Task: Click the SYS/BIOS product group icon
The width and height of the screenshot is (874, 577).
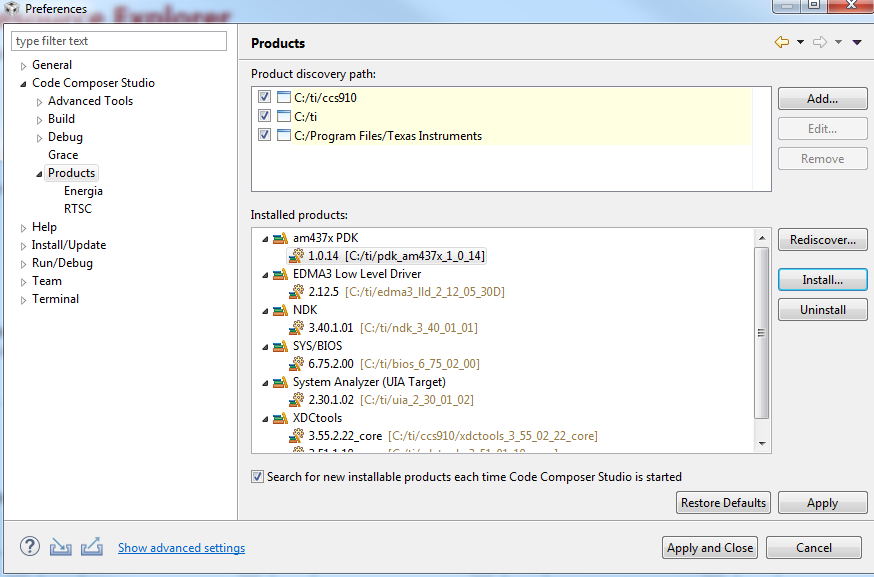Action: (x=280, y=347)
